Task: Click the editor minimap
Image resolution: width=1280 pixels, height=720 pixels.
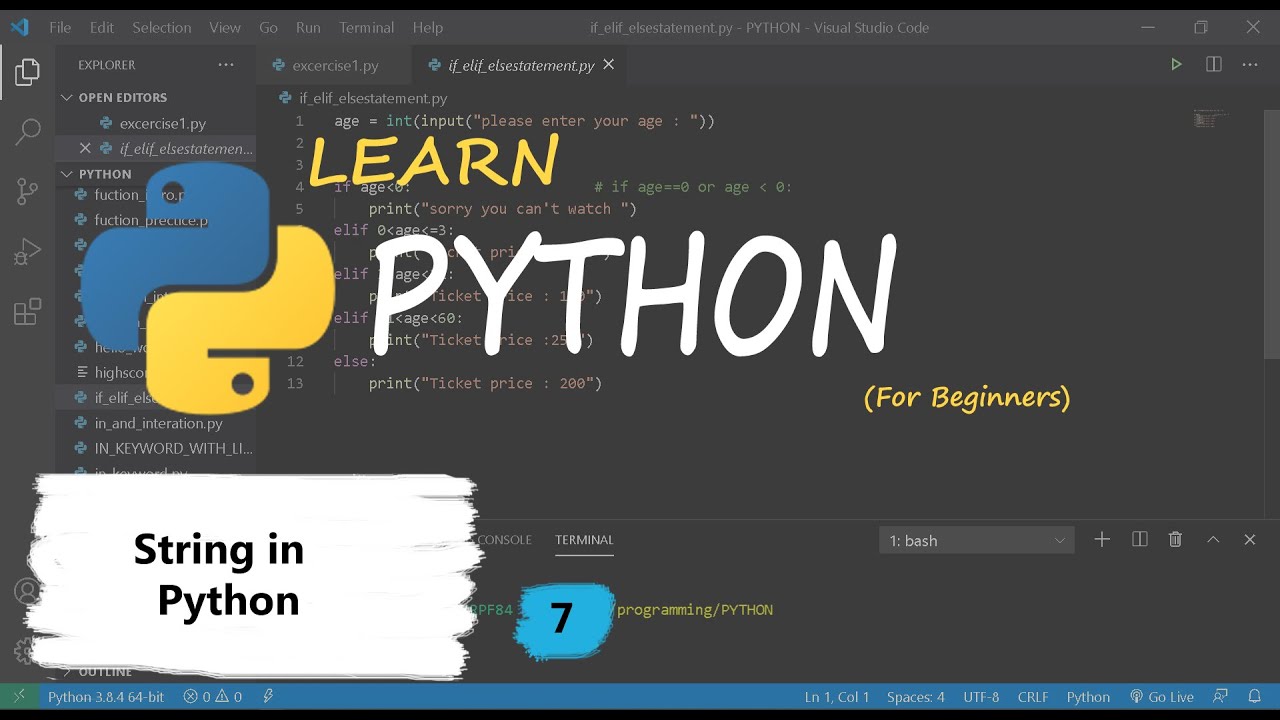Action: coord(1211,120)
